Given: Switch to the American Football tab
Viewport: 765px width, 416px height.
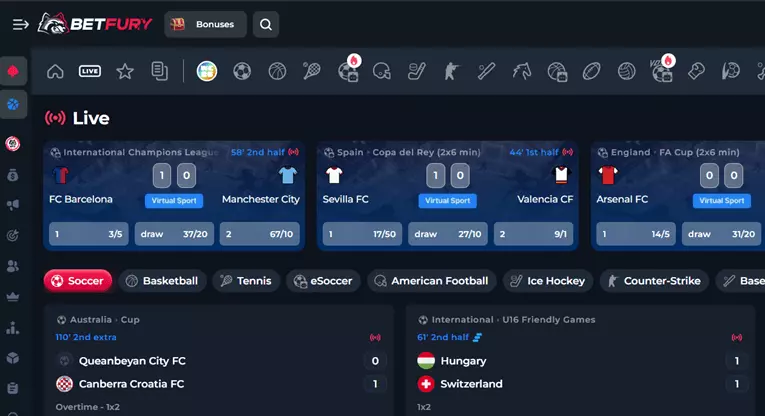Looking at the screenshot, I should 431,281.
